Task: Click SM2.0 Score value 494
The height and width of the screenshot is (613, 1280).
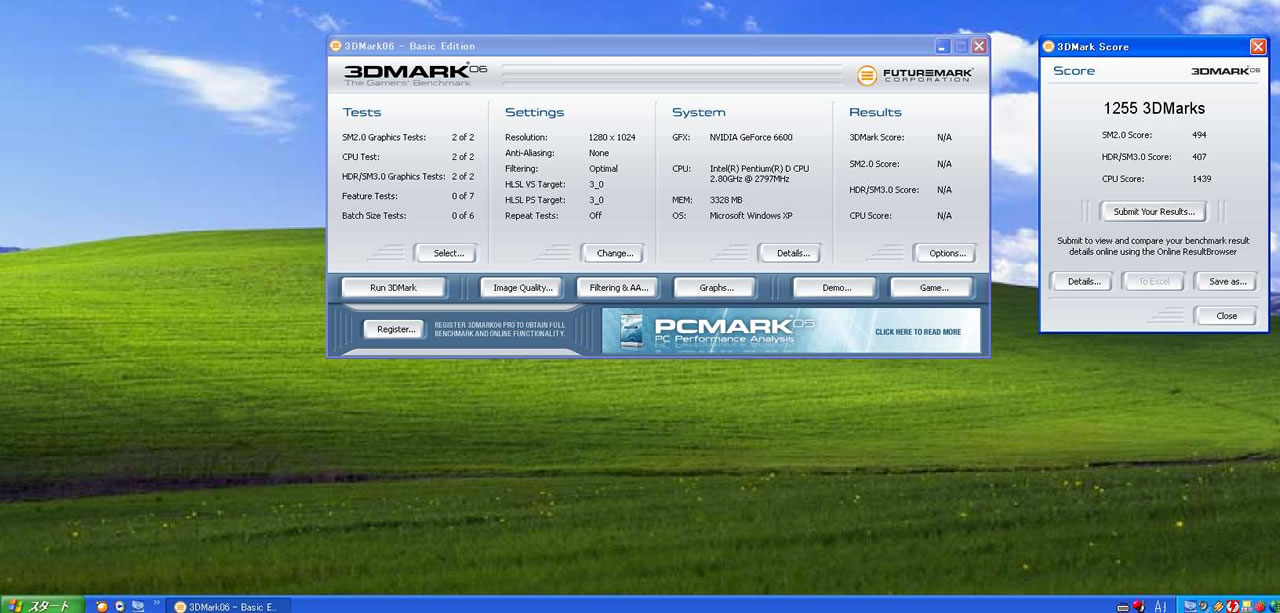Action: click(x=1200, y=135)
